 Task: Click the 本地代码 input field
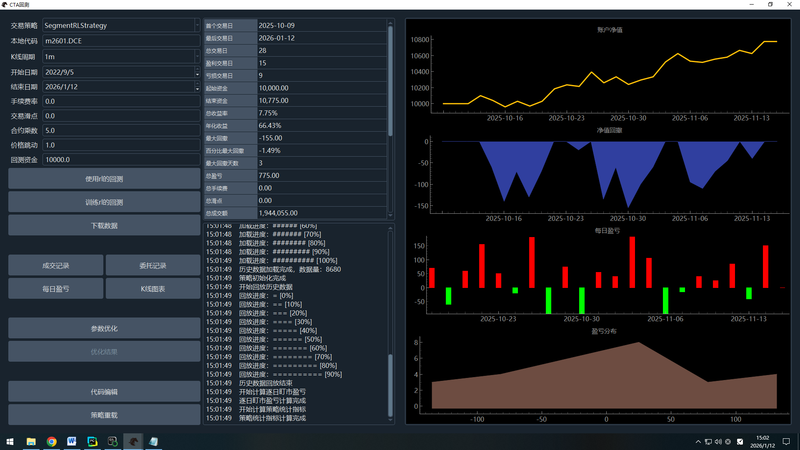click(118, 41)
